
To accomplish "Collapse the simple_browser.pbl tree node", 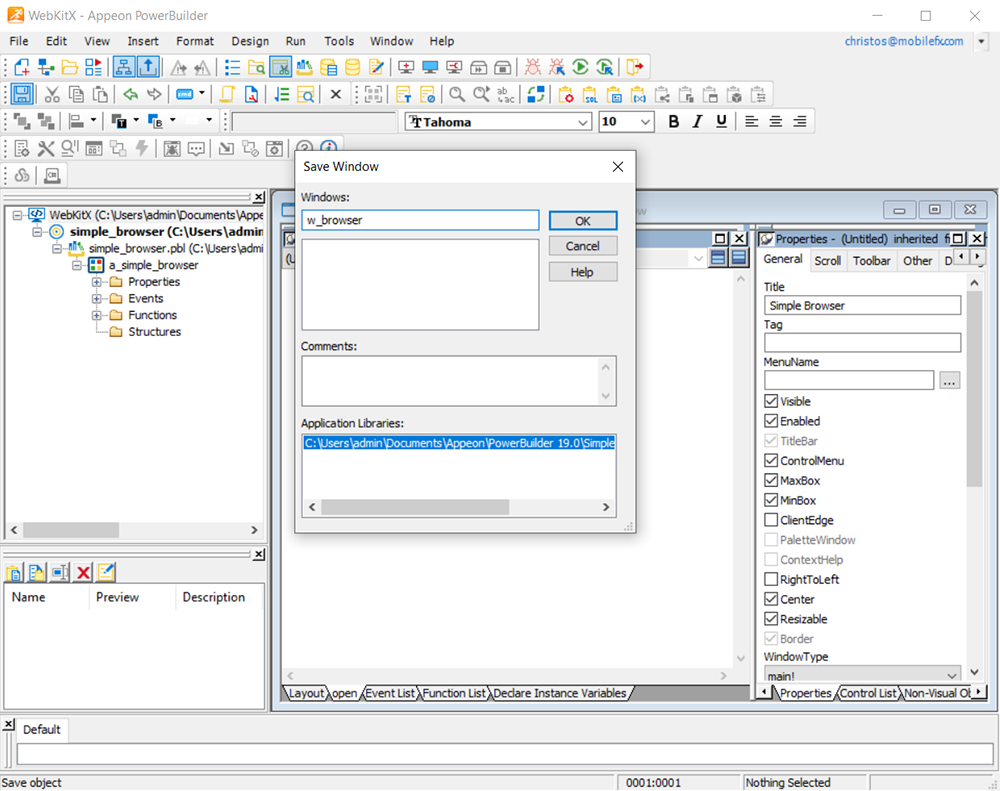I will pos(57,249).
